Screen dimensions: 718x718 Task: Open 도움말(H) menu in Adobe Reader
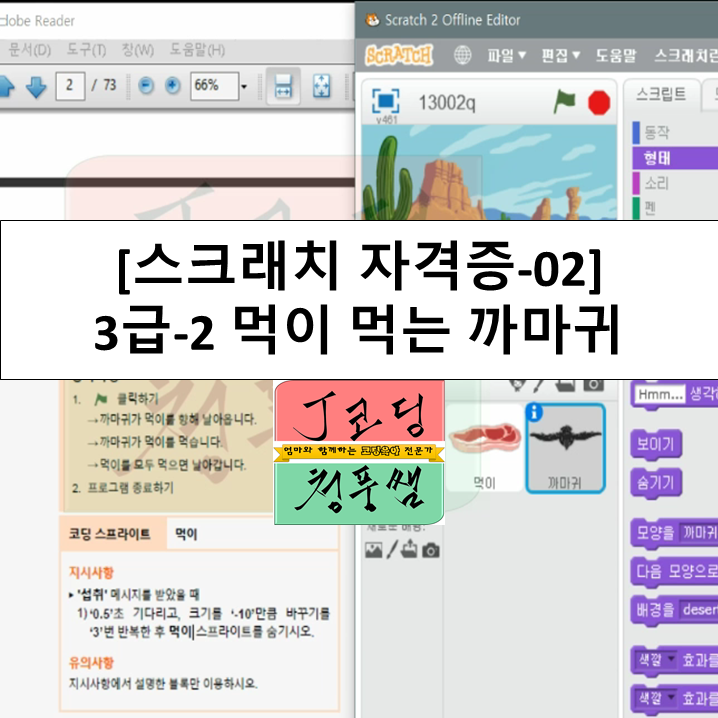pos(197,49)
